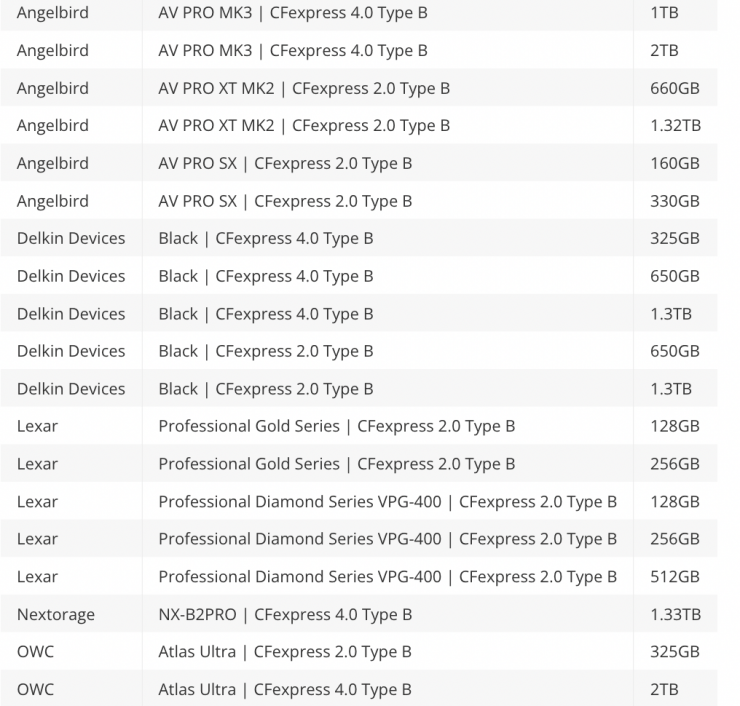Select the 1.33TB capacity cell
Viewport: 740px width, 706px height.
point(674,614)
